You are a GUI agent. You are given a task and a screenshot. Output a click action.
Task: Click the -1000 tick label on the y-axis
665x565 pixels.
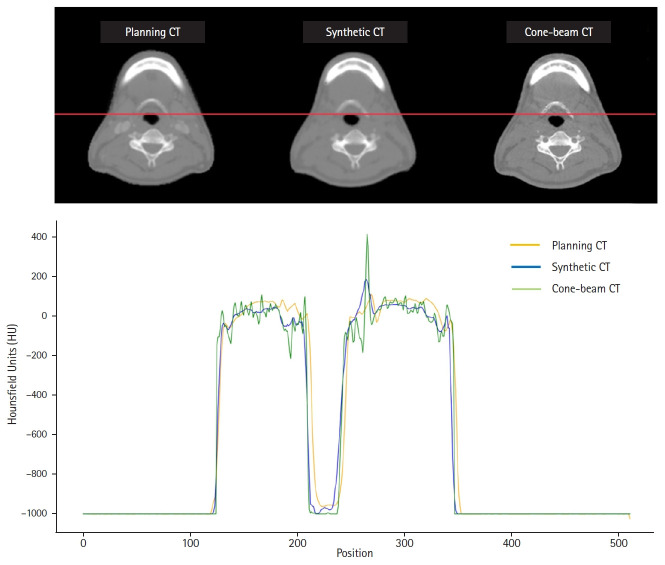pyautogui.click(x=35, y=514)
